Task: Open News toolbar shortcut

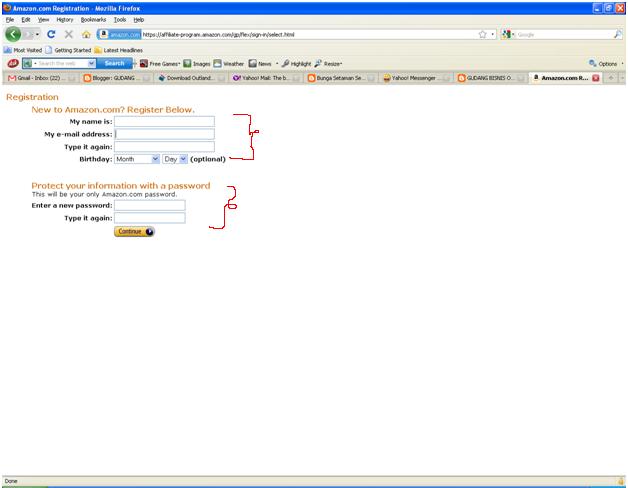Action: coord(260,64)
